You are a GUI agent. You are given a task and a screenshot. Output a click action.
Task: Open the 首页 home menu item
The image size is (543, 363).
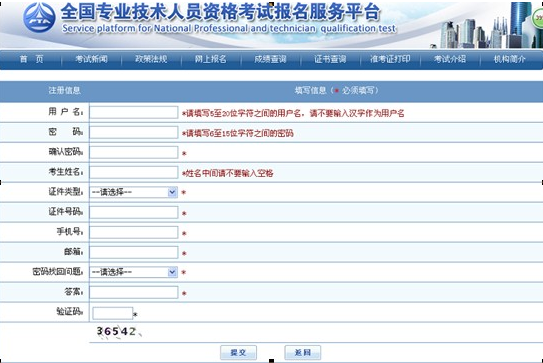click(x=32, y=59)
